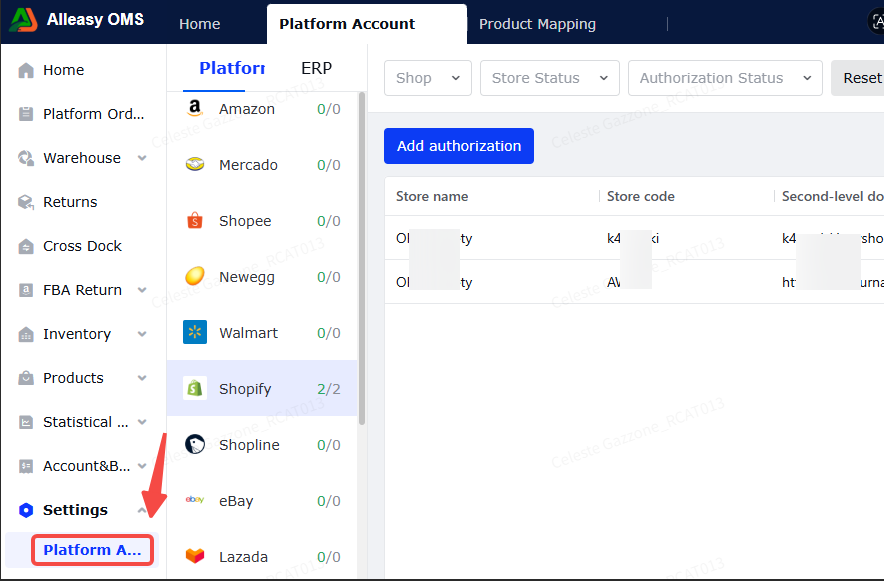Open Cross Dock in the sidebar
Screen dimensions: 884x581
coord(82,246)
